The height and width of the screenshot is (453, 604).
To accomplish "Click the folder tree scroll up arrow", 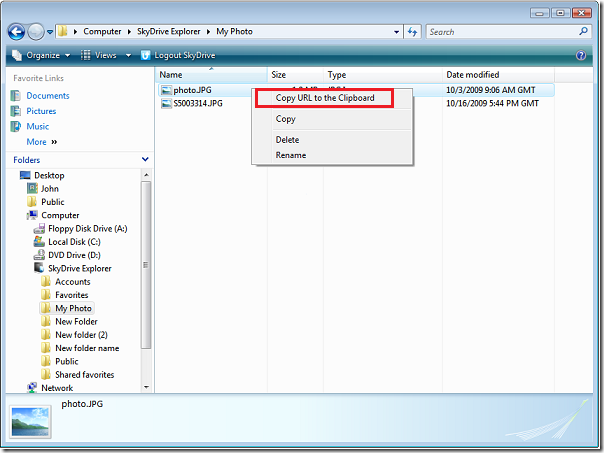I will tap(146, 175).
